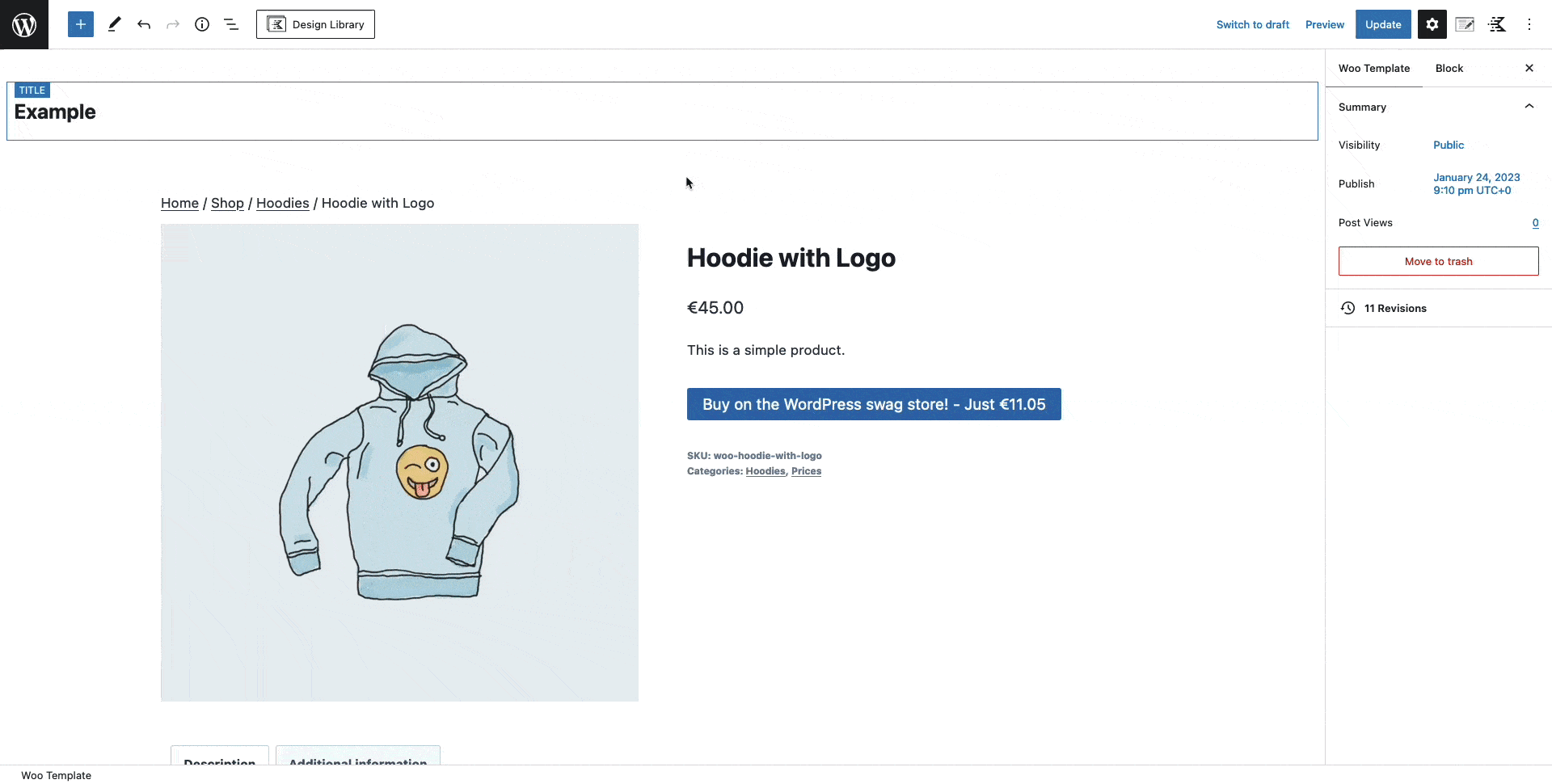Image resolution: width=1552 pixels, height=784 pixels.
Task: Open the Document Overview list icon
Action: point(231,24)
